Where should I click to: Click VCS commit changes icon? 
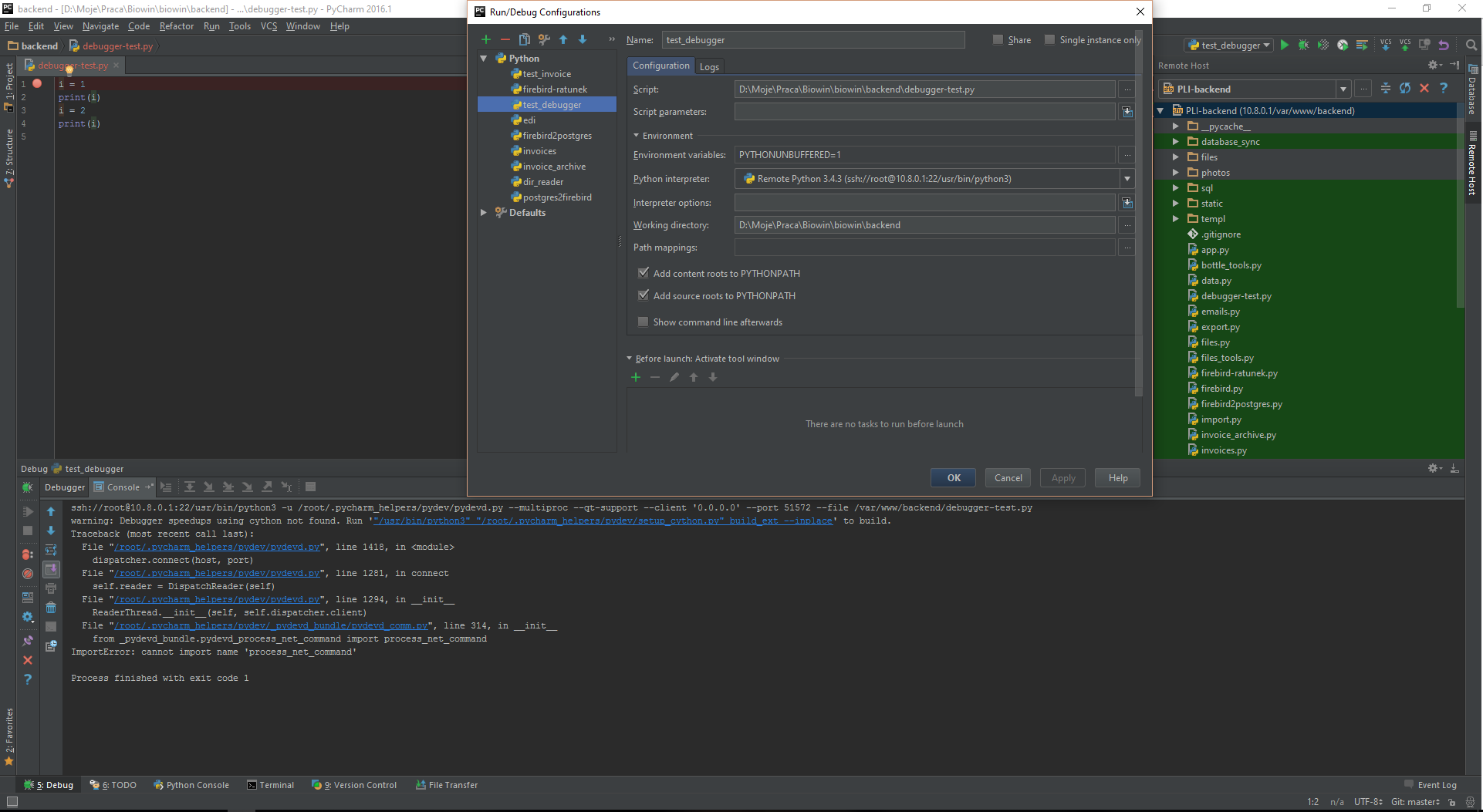(1405, 45)
